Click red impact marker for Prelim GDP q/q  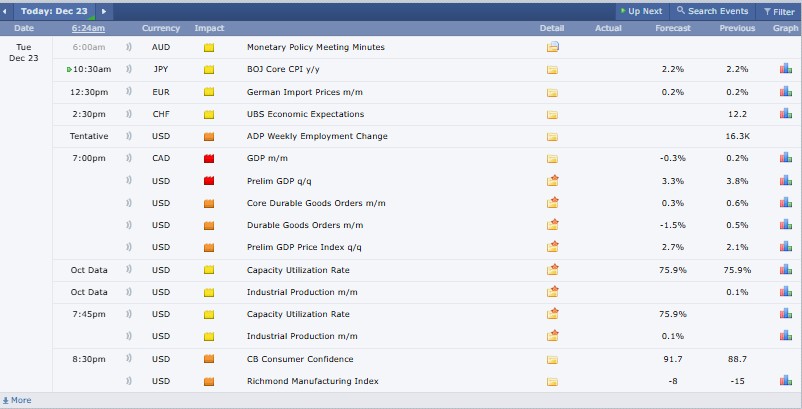[x=209, y=181]
